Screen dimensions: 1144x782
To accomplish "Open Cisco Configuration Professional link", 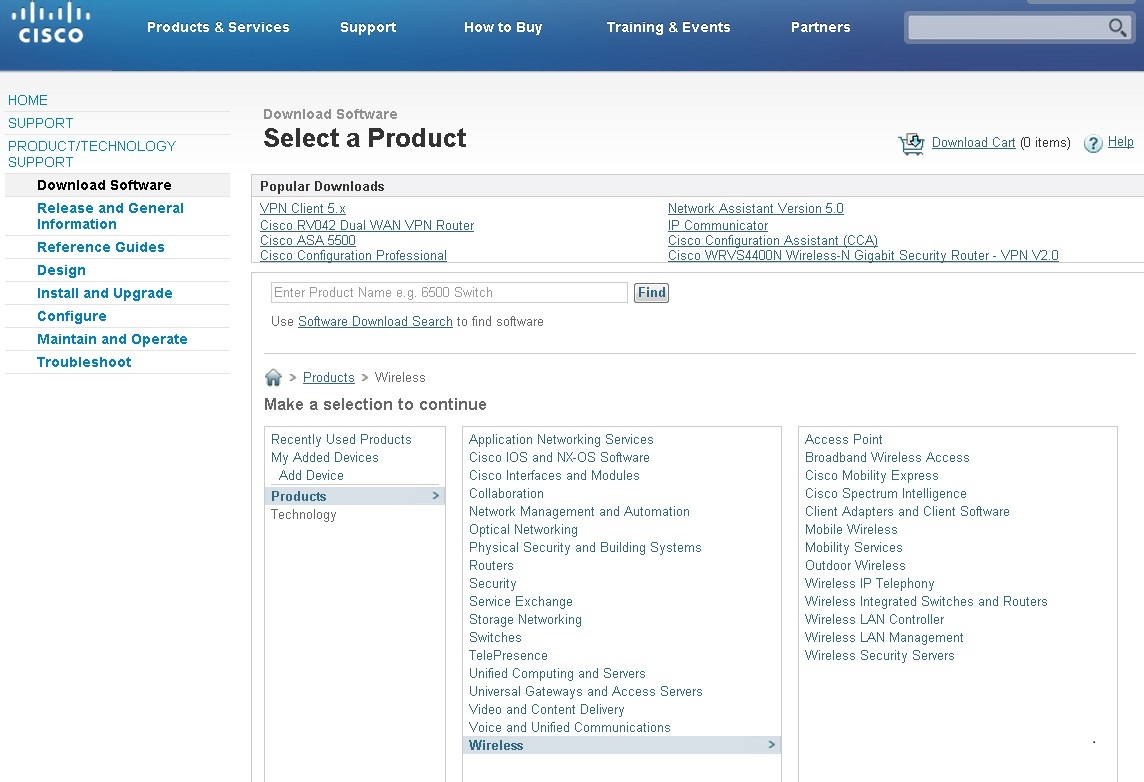I will click(x=353, y=255).
